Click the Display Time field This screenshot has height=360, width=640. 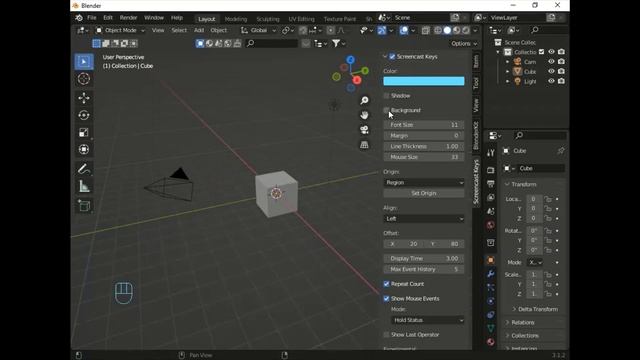[424, 258]
